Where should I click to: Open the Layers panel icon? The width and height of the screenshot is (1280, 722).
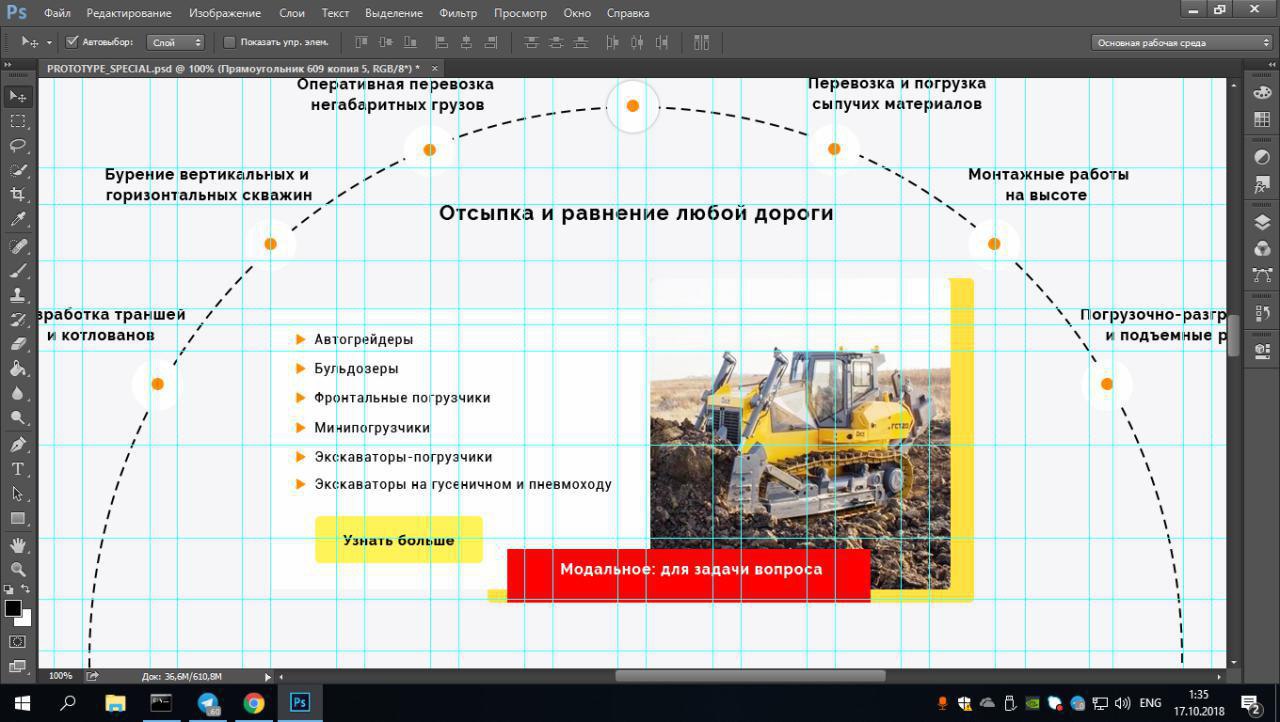[1262, 223]
